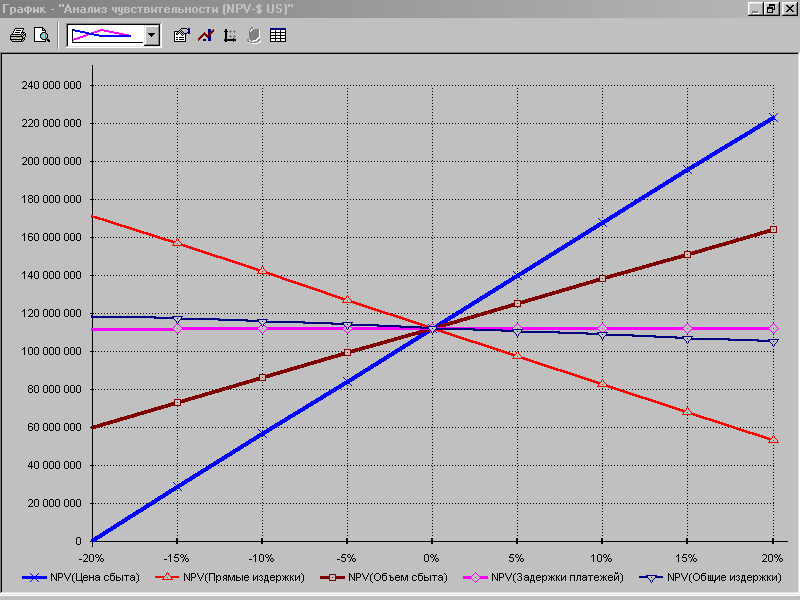Screen dimensions: 800x600
Task: Click the x-axis label -5%
Action: click(x=346, y=558)
